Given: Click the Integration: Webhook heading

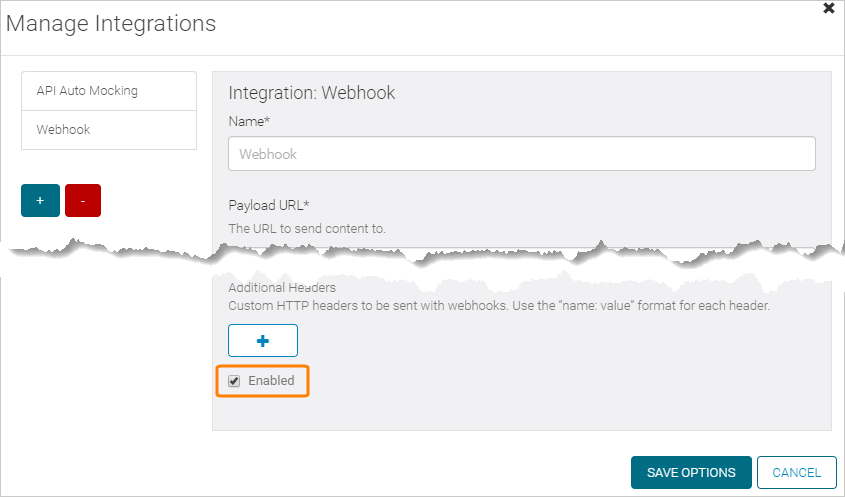Looking at the screenshot, I should coord(312,93).
